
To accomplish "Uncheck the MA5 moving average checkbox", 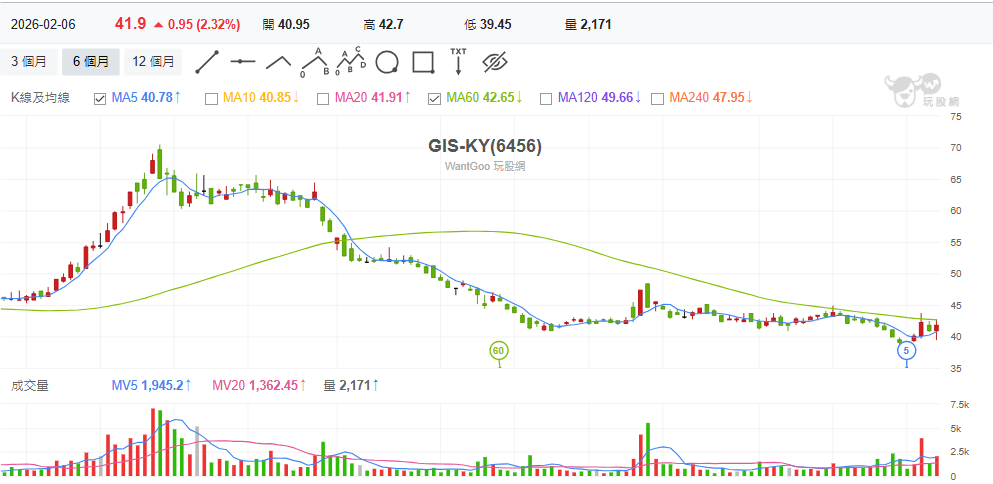I will 100,98.
